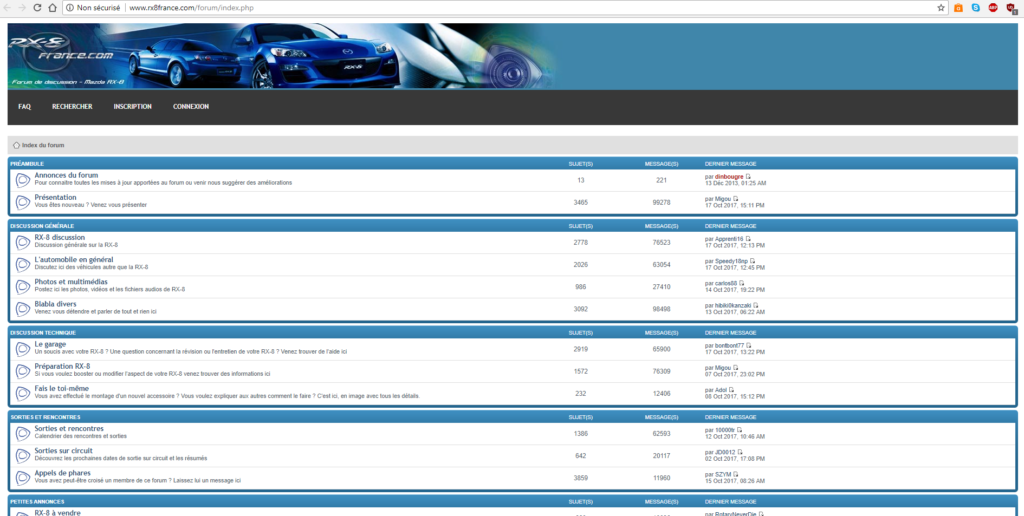
Task: Click the home icon beside Index du forum
Action: point(16,145)
